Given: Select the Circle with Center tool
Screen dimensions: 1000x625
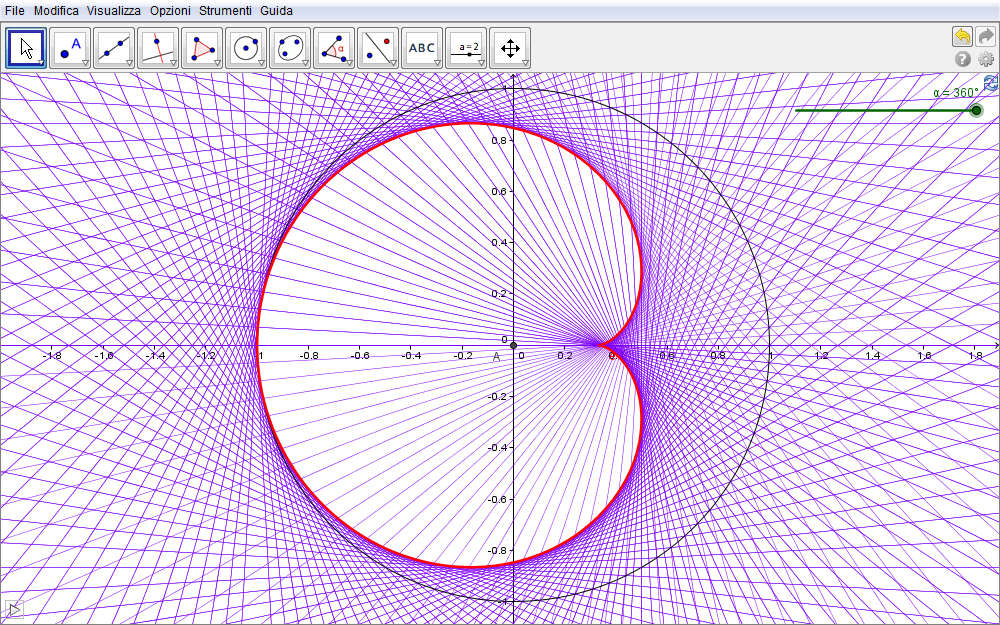Looking at the screenshot, I should tap(246, 48).
